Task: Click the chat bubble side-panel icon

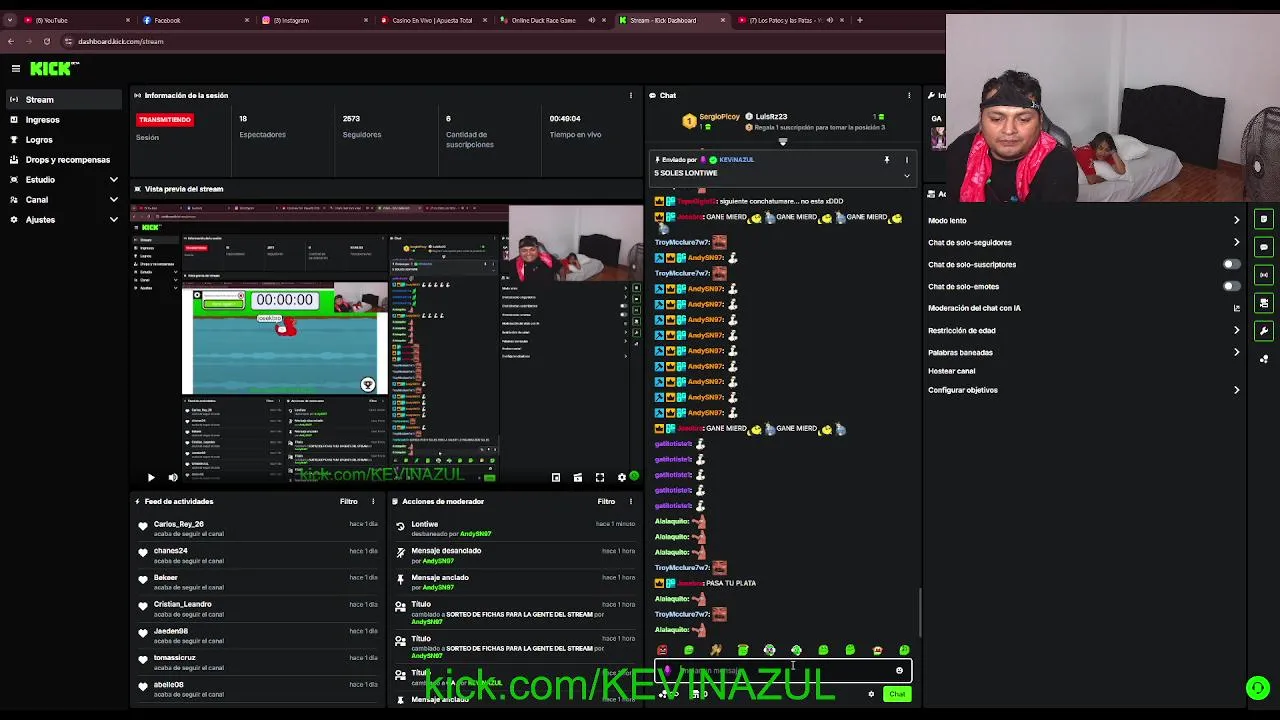Action: tap(1264, 247)
